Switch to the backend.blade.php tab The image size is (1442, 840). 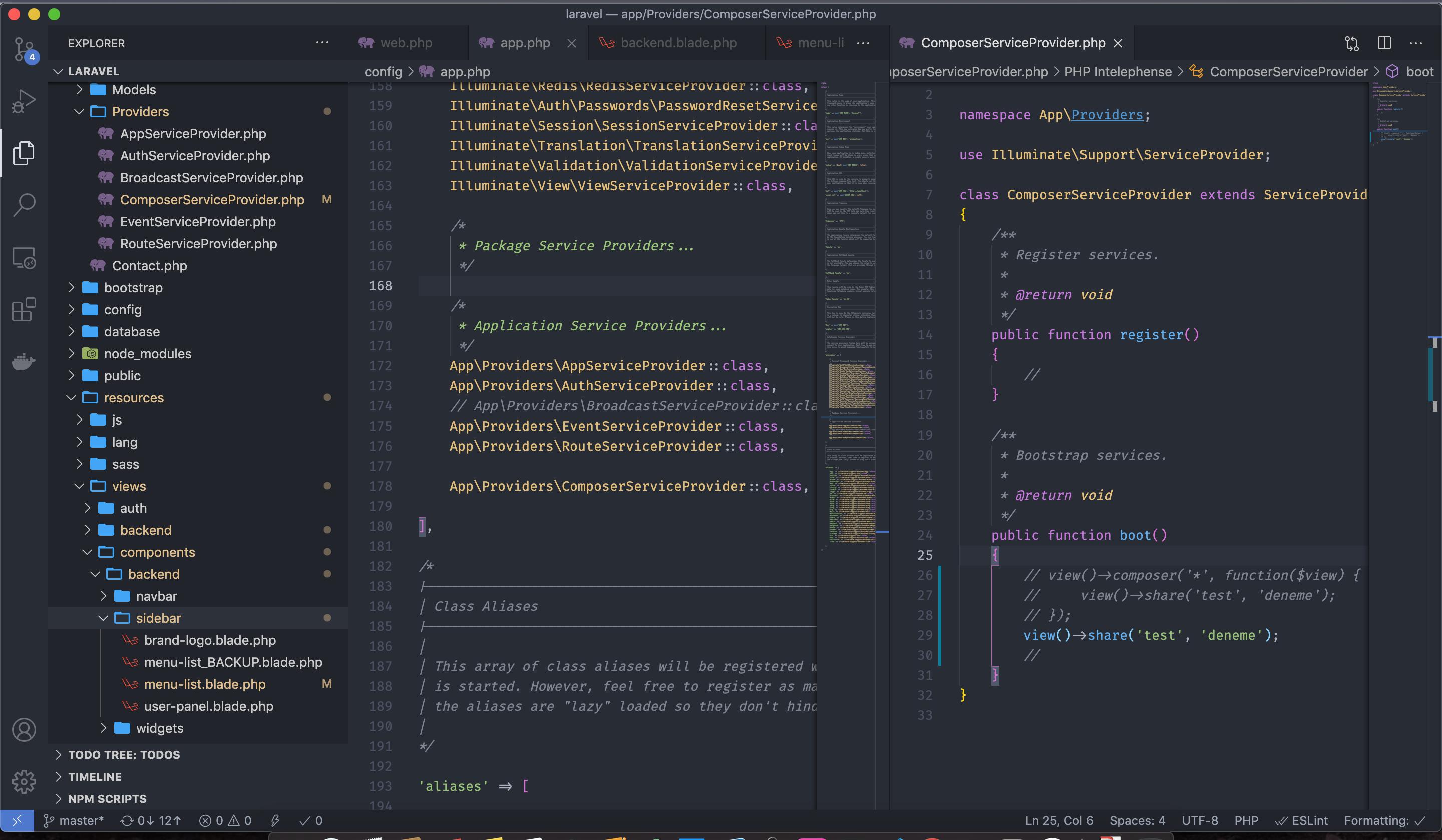(x=677, y=43)
